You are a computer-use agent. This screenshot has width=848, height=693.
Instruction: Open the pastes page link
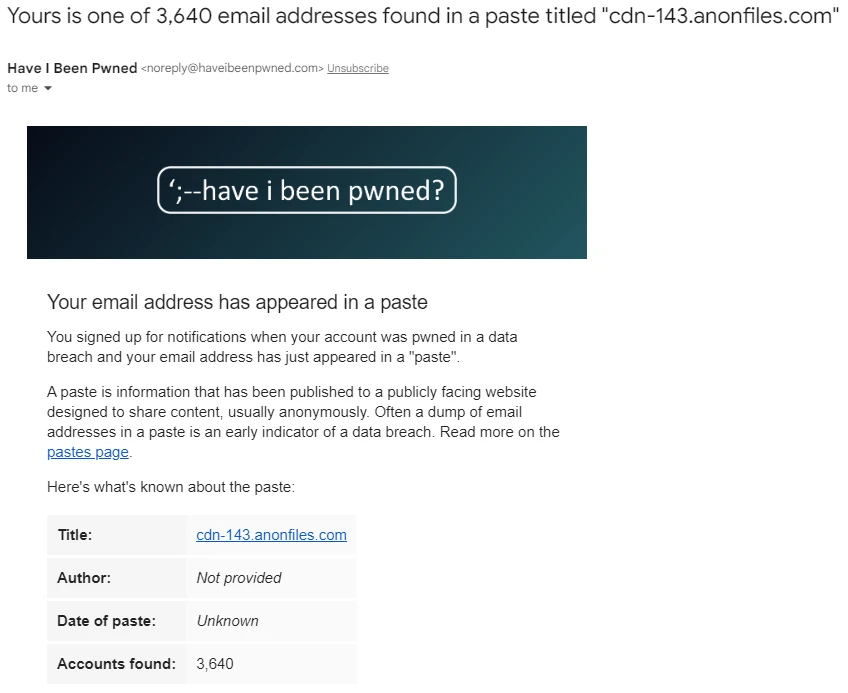click(88, 452)
